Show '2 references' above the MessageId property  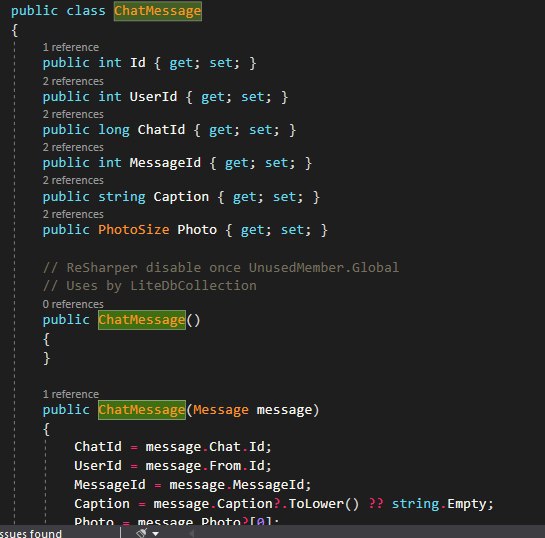pyautogui.click(x=73, y=147)
